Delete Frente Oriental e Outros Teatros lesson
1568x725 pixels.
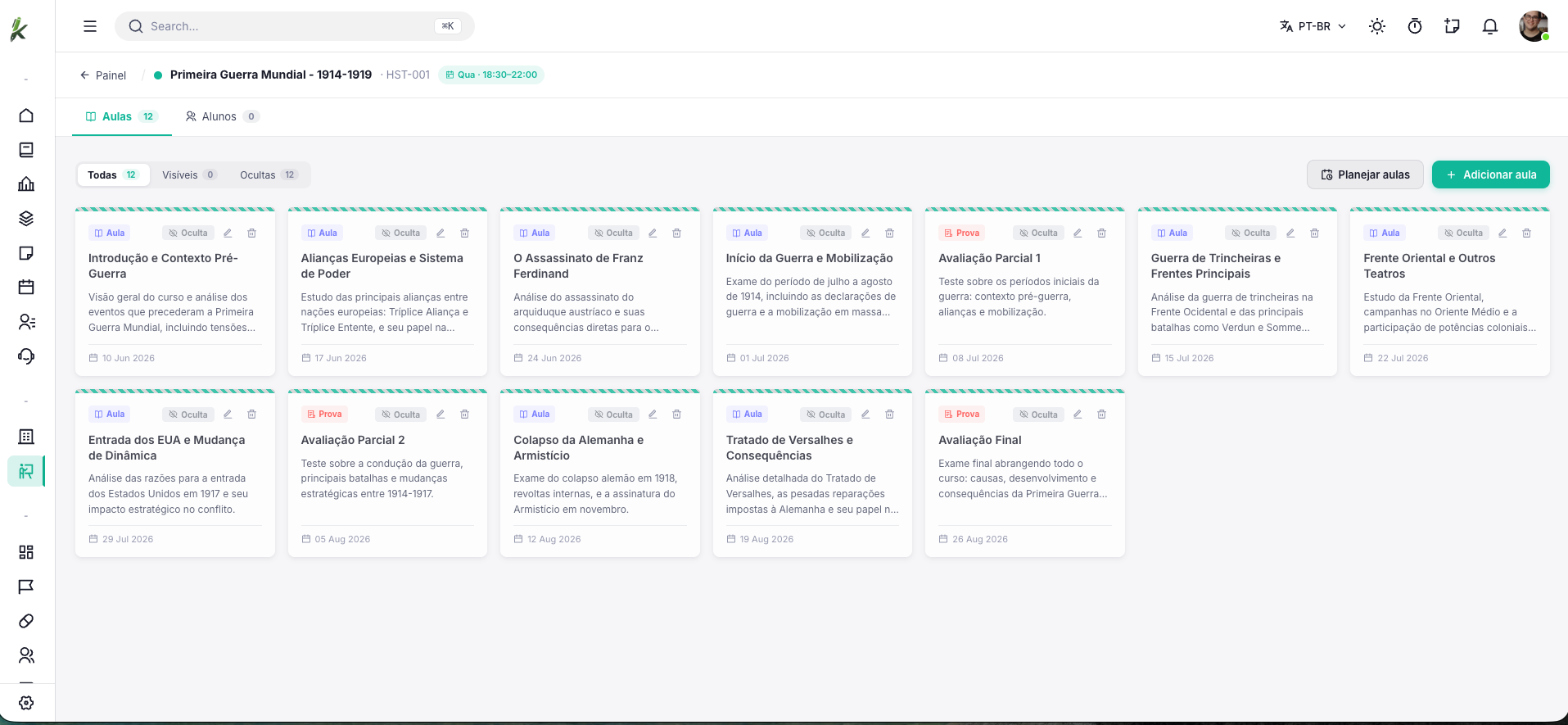(x=1527, y=233)
